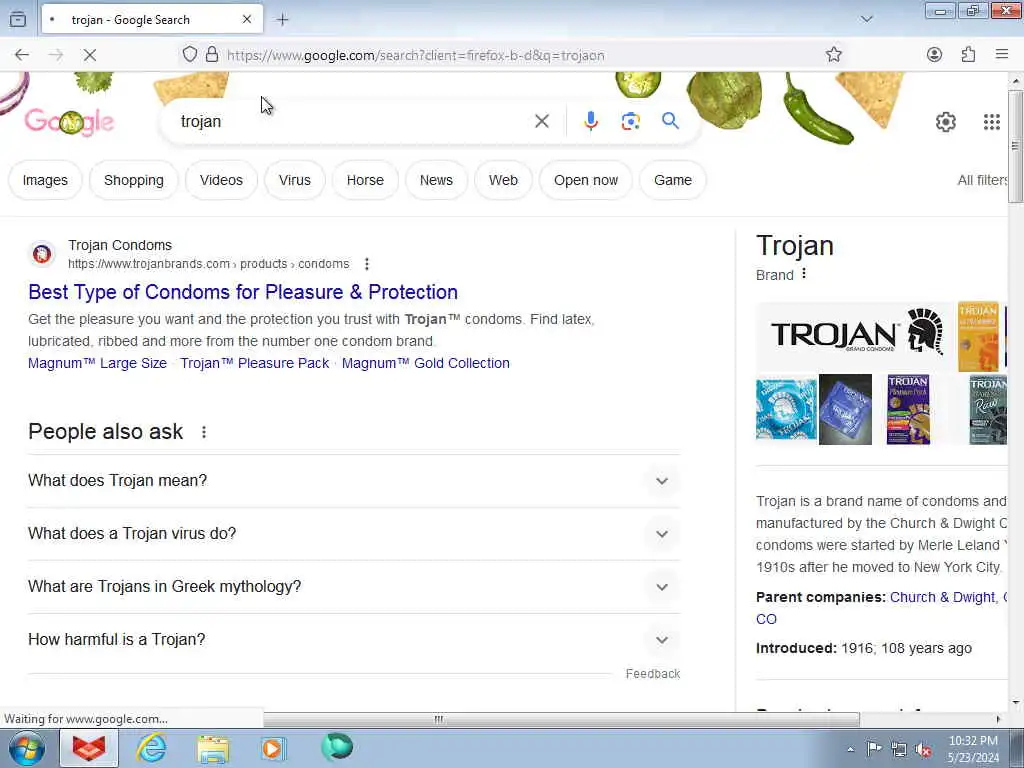This screenshot has height=768, width=1024.
Task: Open the extensions puzzle icon
Action: 968,55
